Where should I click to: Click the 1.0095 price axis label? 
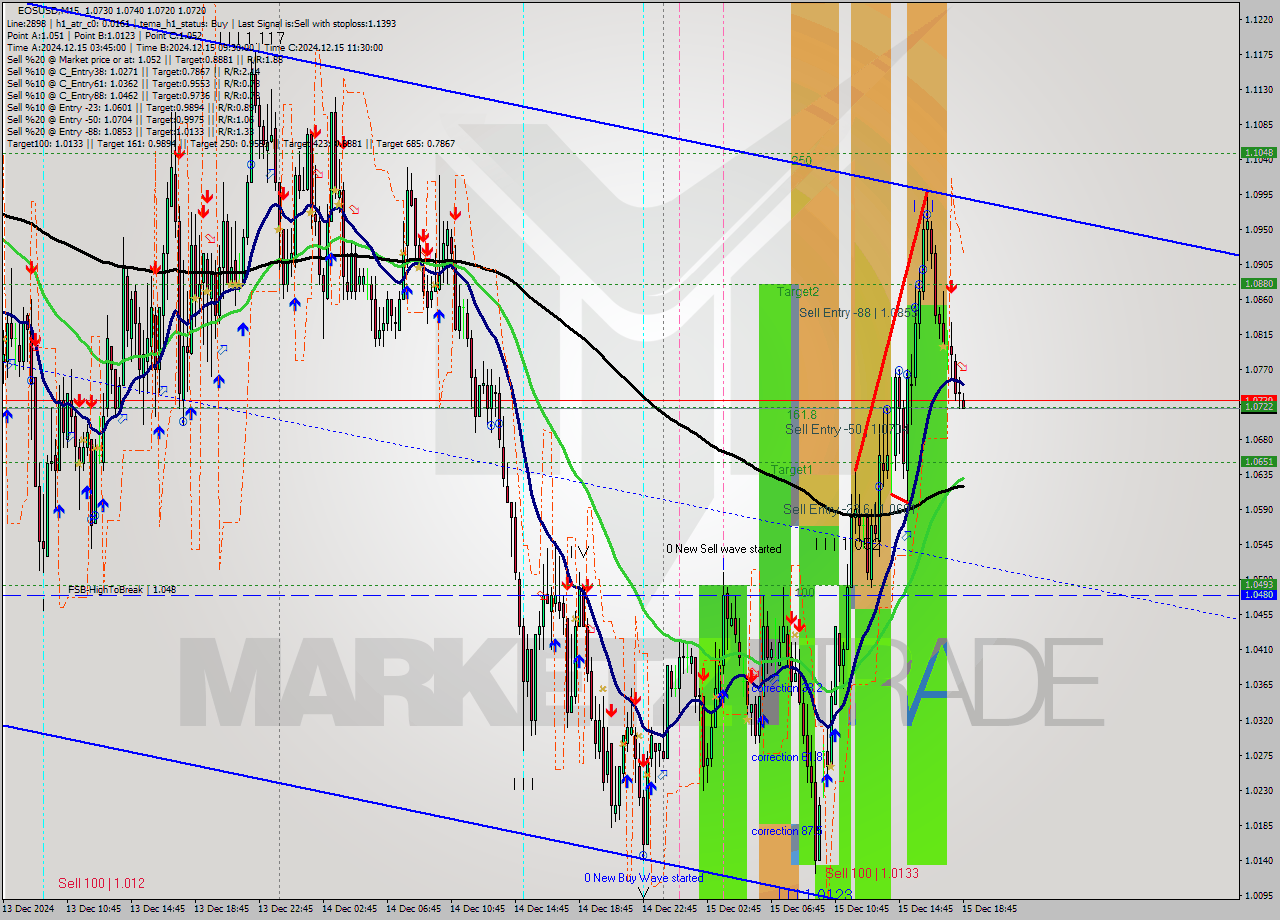[1258, 895]
